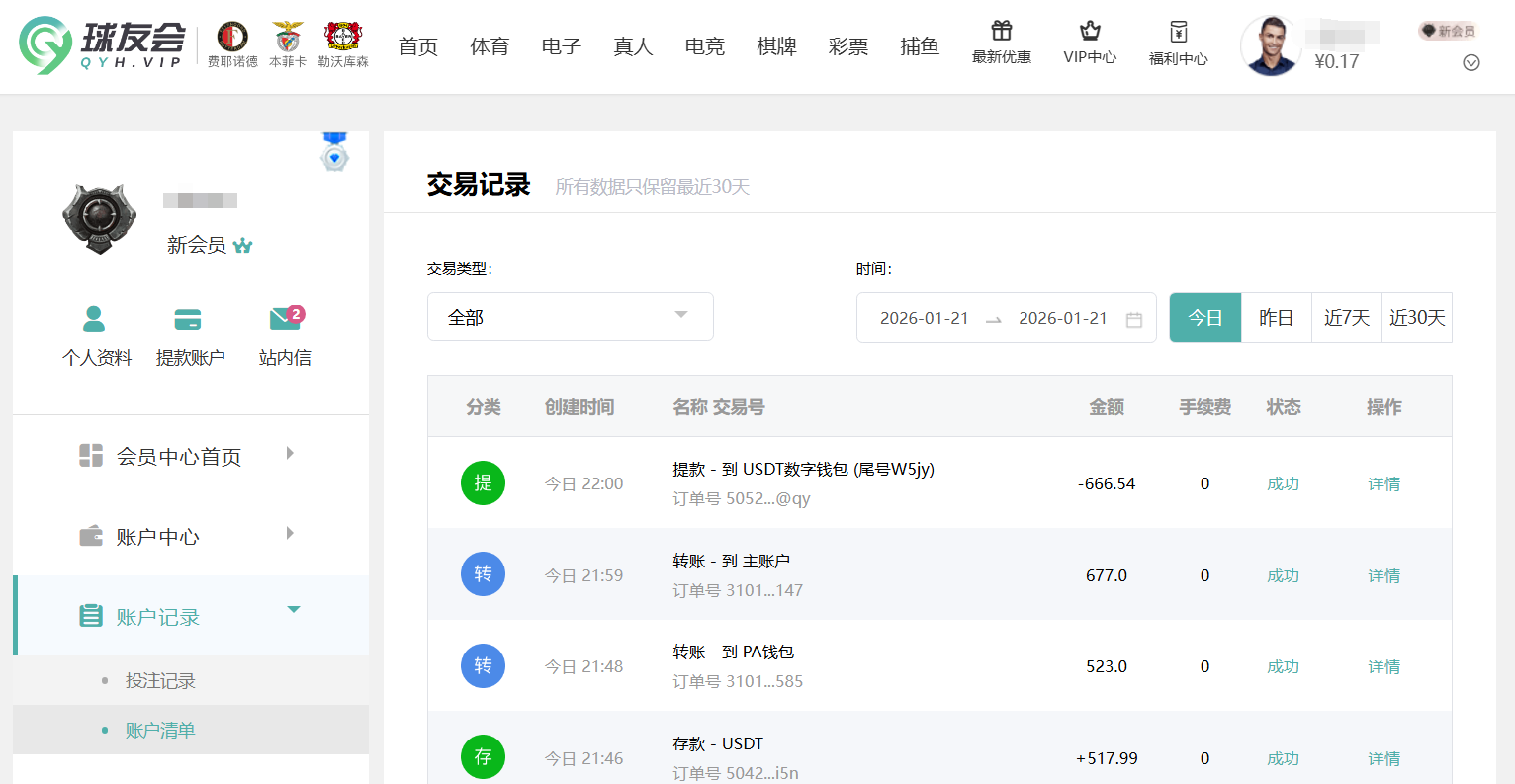Select the 今日 time filter
The width and height of the screenshot is (1515, 784).
[1204, 316]
